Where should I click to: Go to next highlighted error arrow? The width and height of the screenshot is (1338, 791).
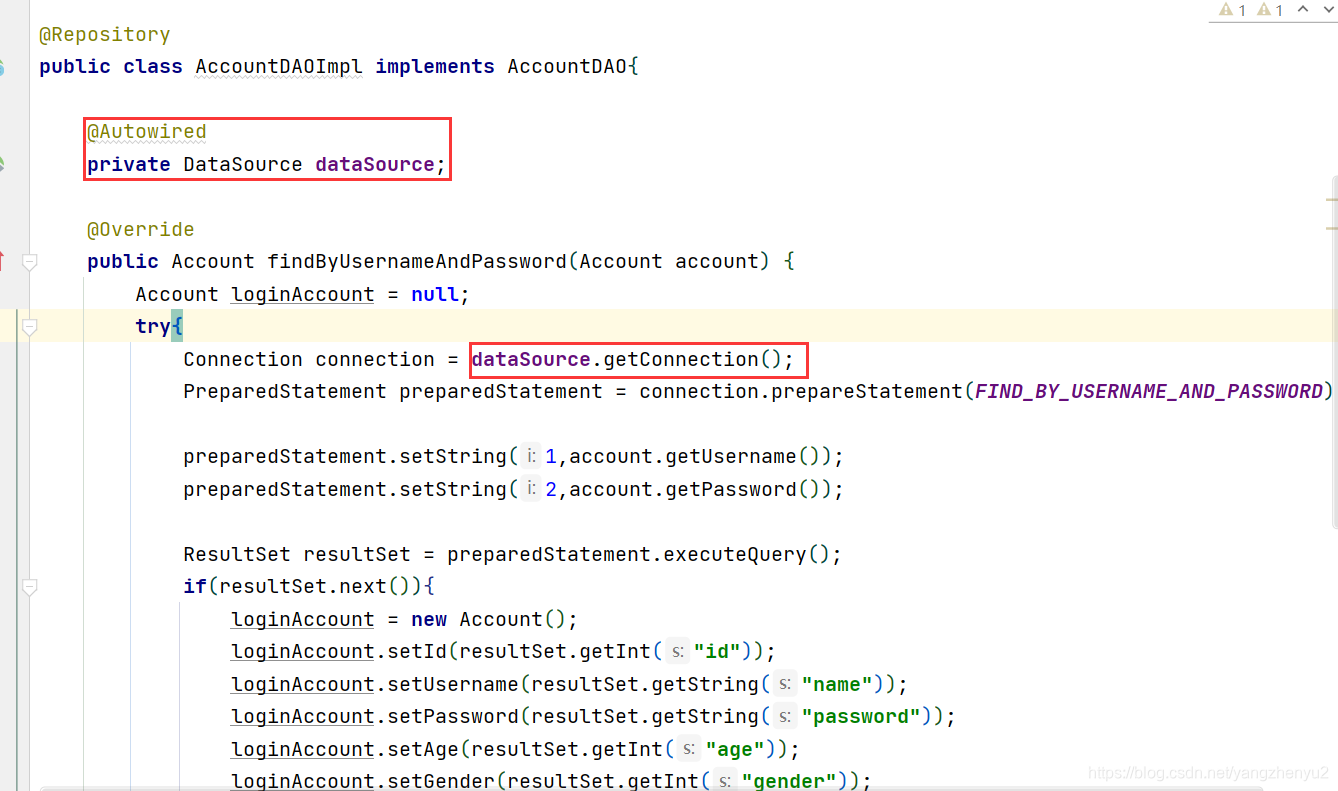(1328, 9)
